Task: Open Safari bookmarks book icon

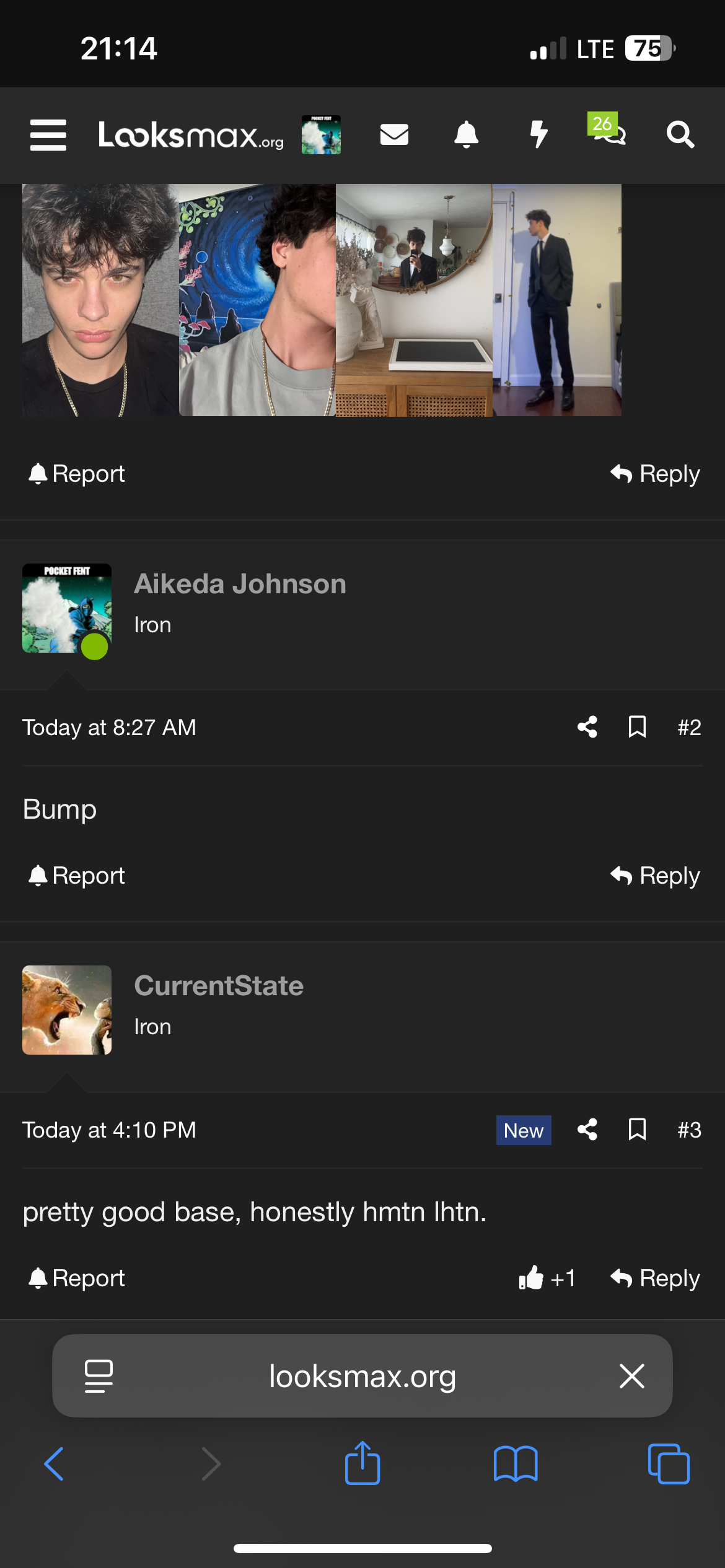Action: pyautogui.click(x=516, y=1464)
